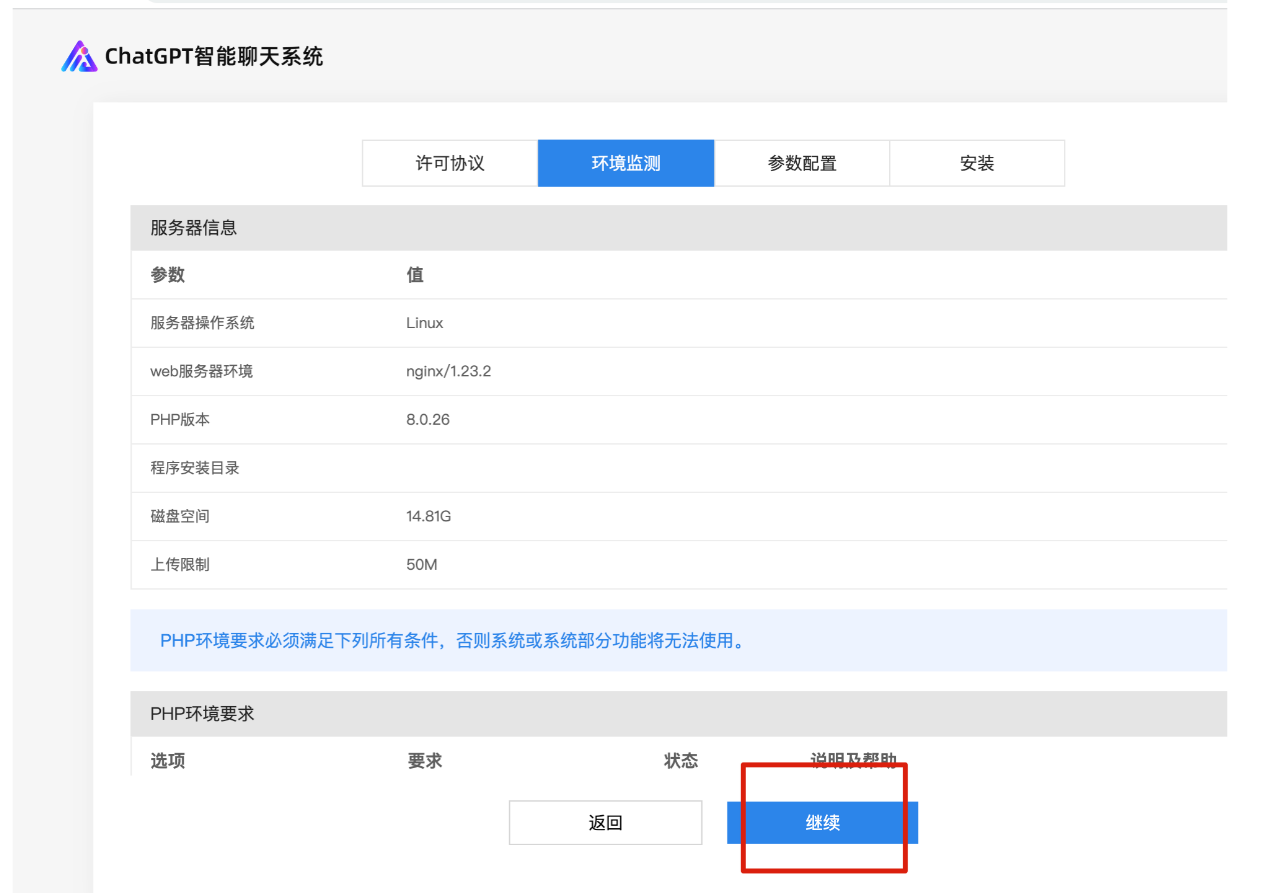Click the ChatGPT system logo icon
This screenshot has width=1276, height=893.
pos(79,56)
